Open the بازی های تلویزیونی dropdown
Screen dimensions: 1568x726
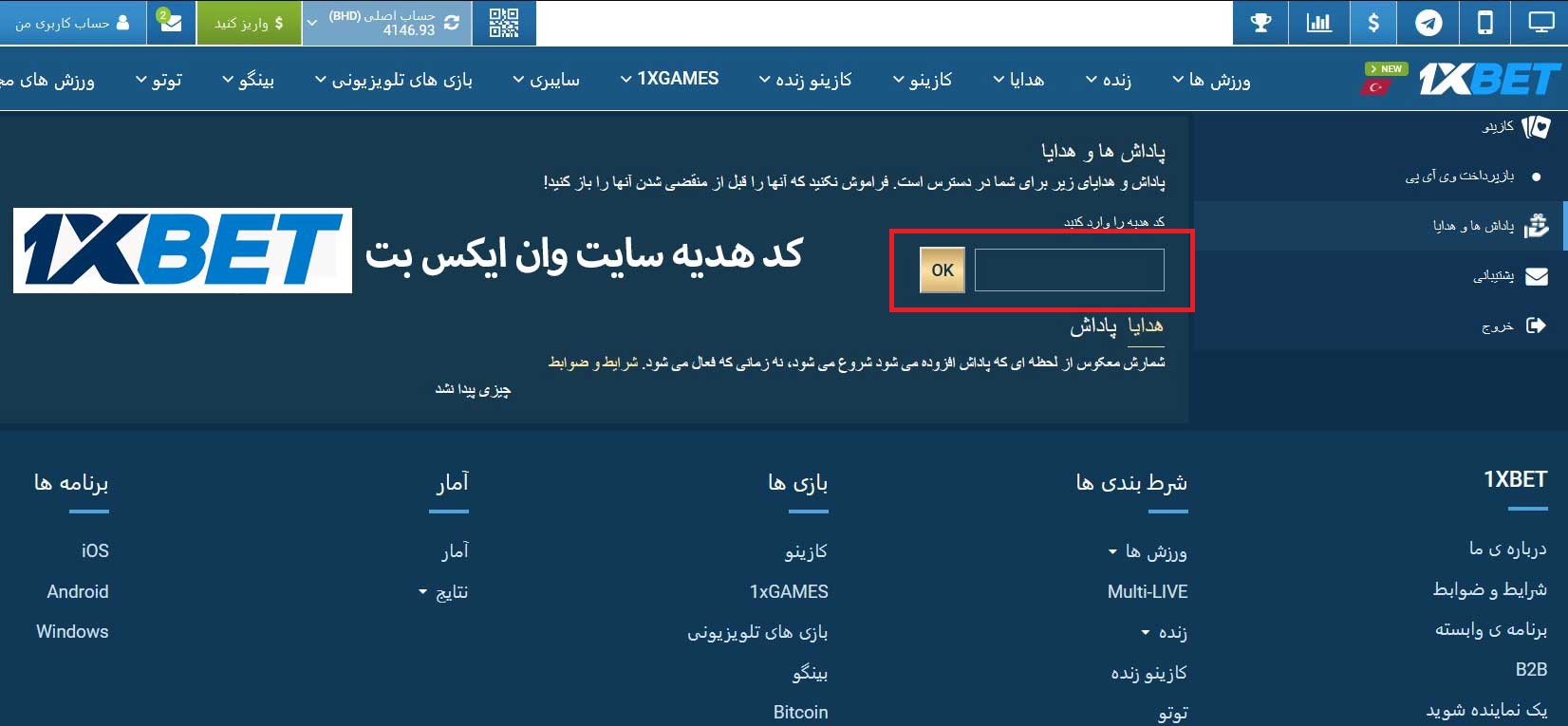(394, 81)
